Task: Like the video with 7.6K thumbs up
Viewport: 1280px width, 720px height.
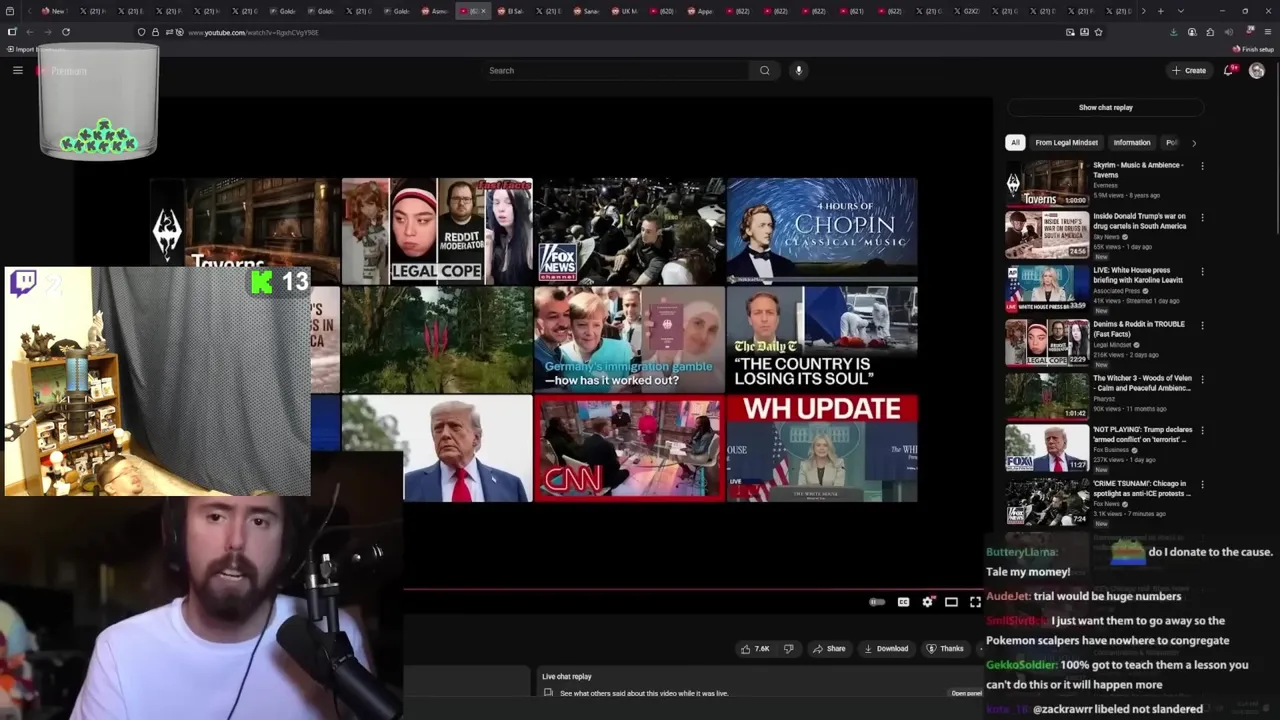Action: click(x=755, y=649)
